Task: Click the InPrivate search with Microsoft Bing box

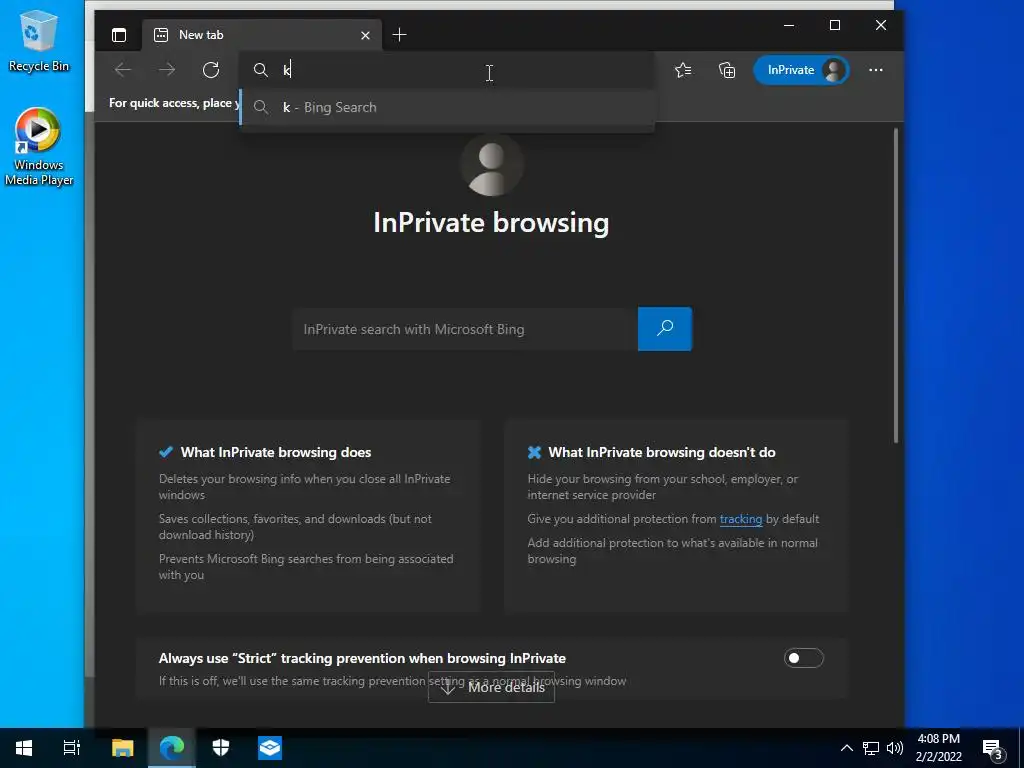Action: coord(465,329)
